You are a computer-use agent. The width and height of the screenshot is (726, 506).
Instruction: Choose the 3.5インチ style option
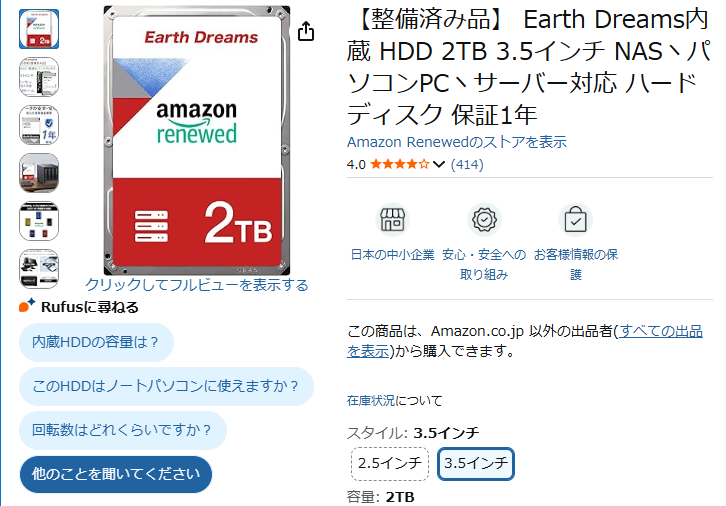point(476,464)
